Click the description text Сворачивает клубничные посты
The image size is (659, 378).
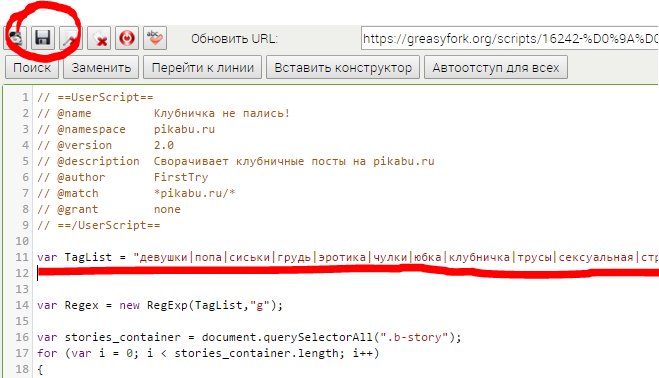249,161
